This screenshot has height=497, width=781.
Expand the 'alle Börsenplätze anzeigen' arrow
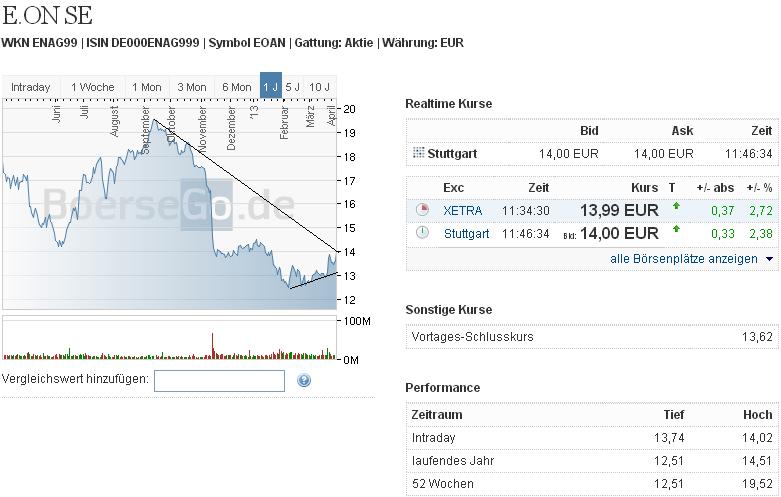(769, 259)
